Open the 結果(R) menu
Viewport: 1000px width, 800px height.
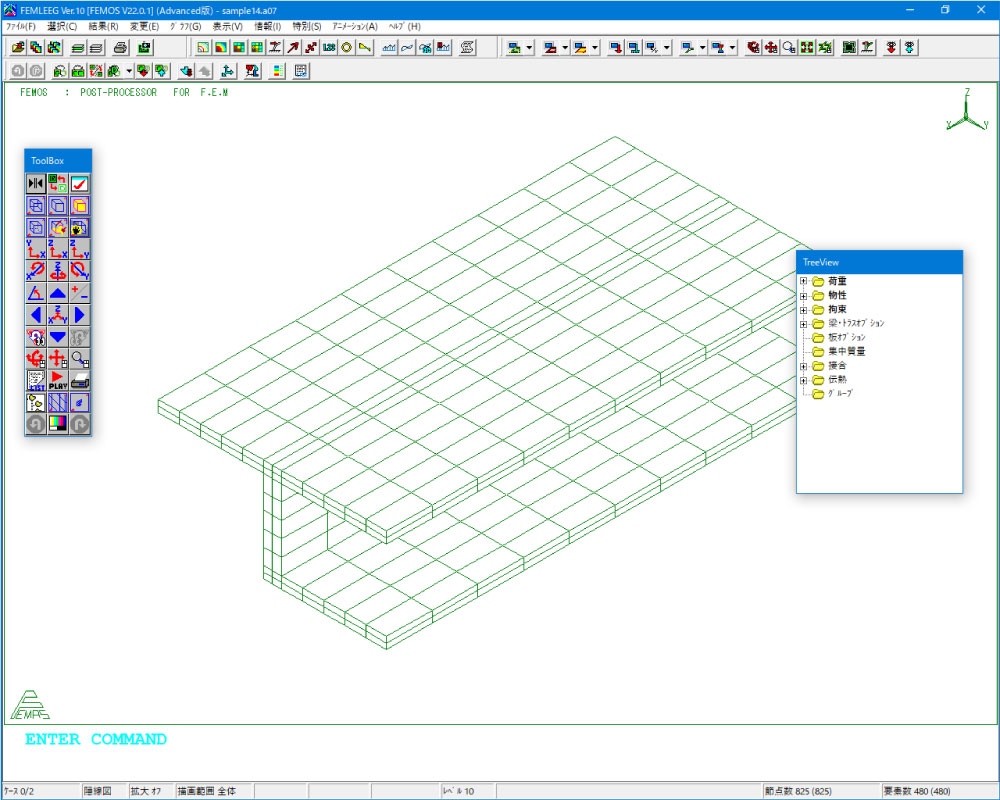103,26
